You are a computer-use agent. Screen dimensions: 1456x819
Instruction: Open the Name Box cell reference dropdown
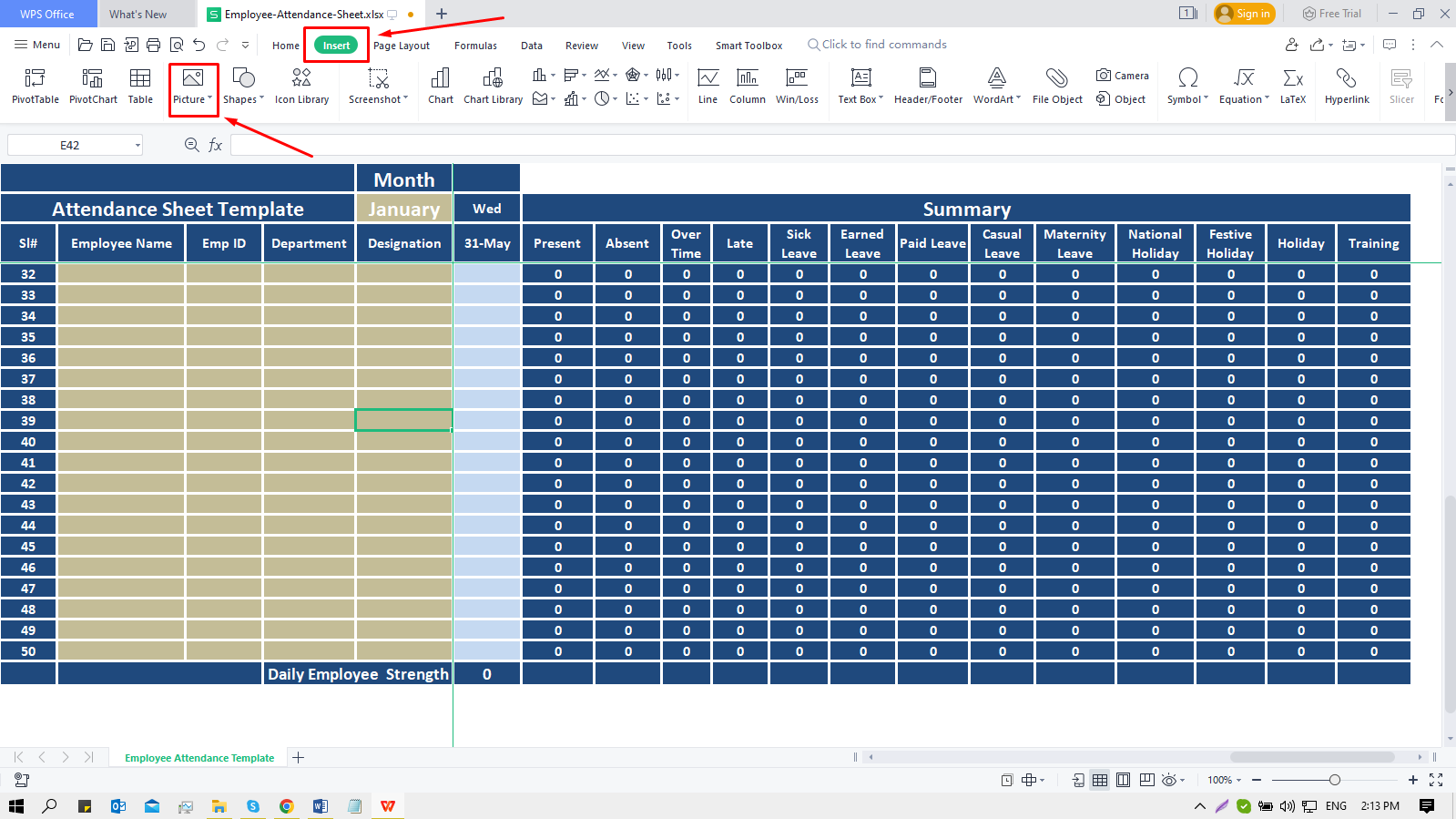[x=137, y=145]
